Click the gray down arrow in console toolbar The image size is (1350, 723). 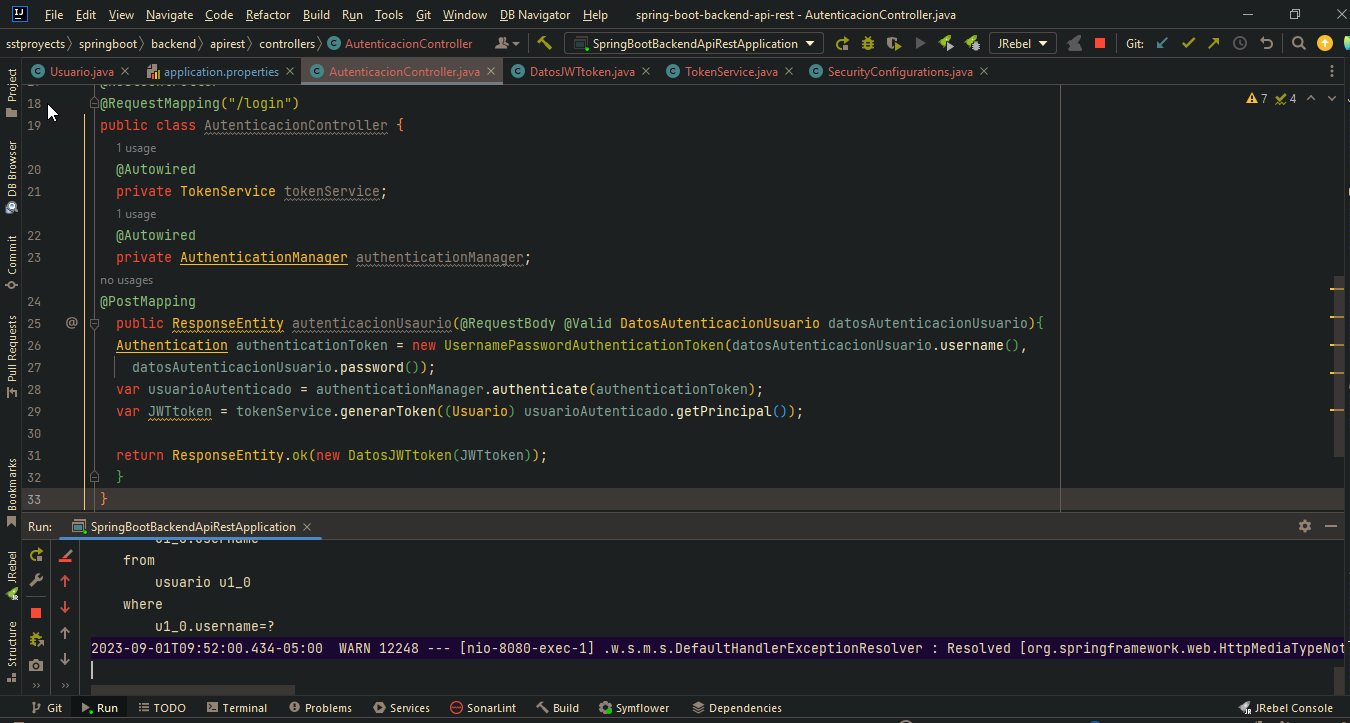point(65,659)
